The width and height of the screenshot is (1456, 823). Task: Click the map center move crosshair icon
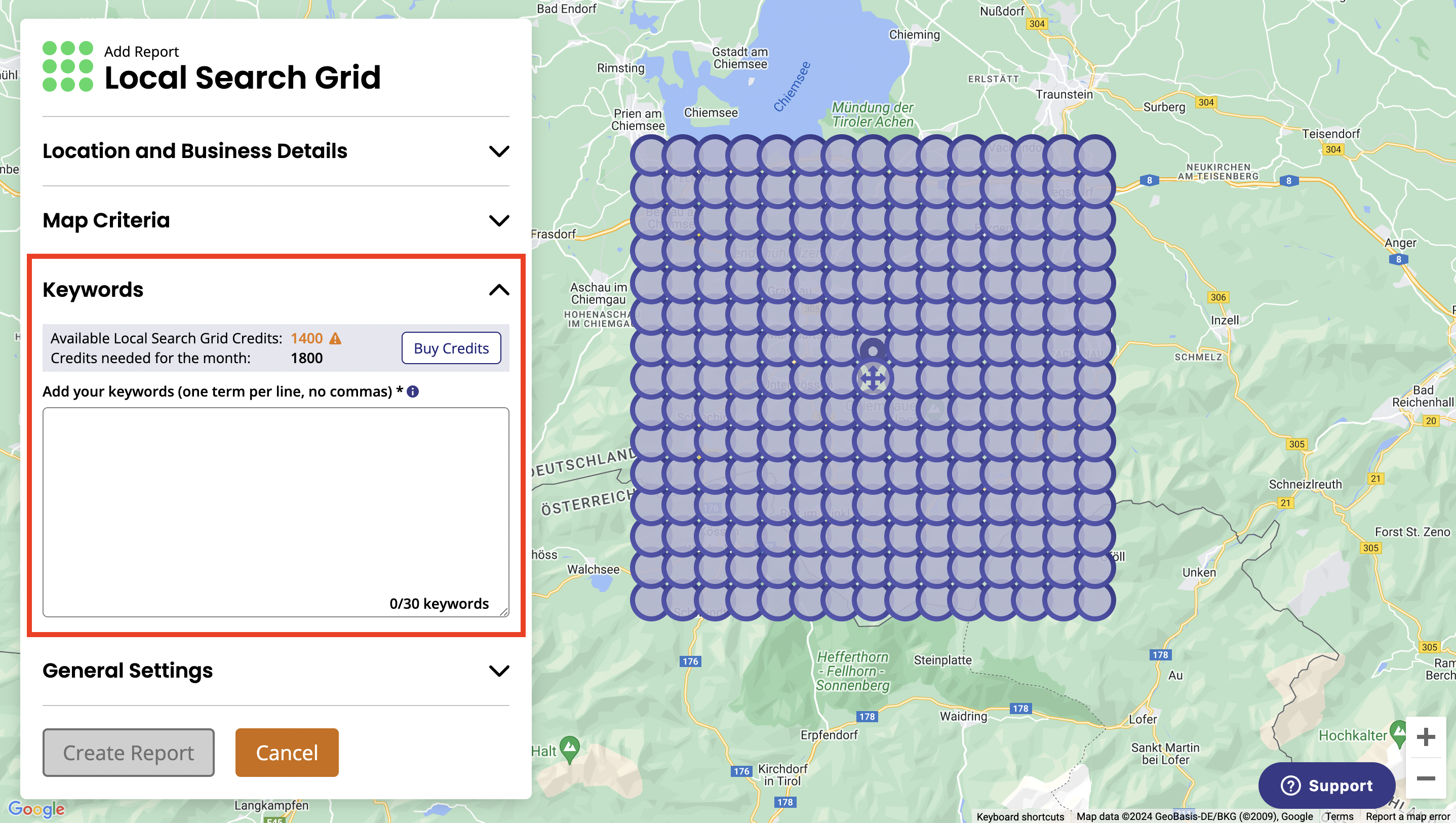[873, 379]
